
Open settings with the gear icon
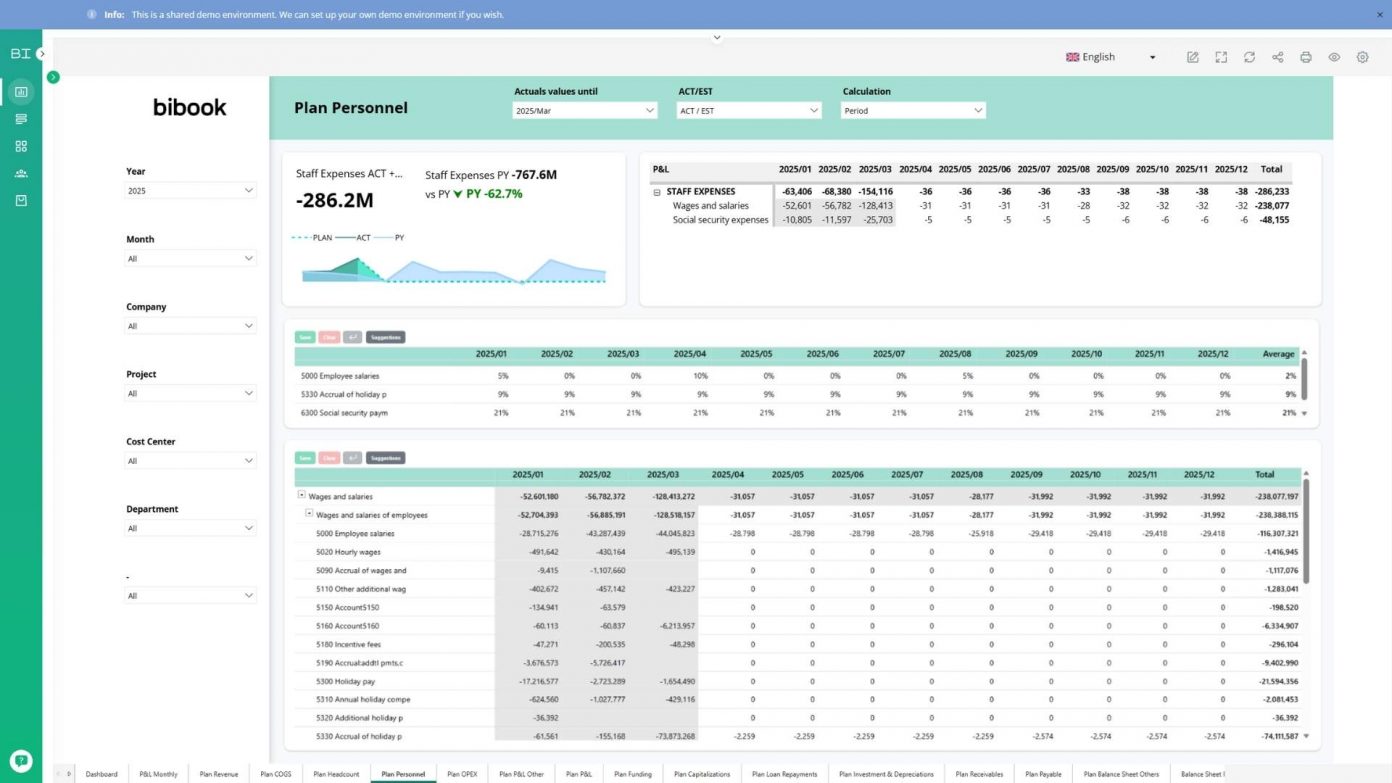coord(1362,58)
